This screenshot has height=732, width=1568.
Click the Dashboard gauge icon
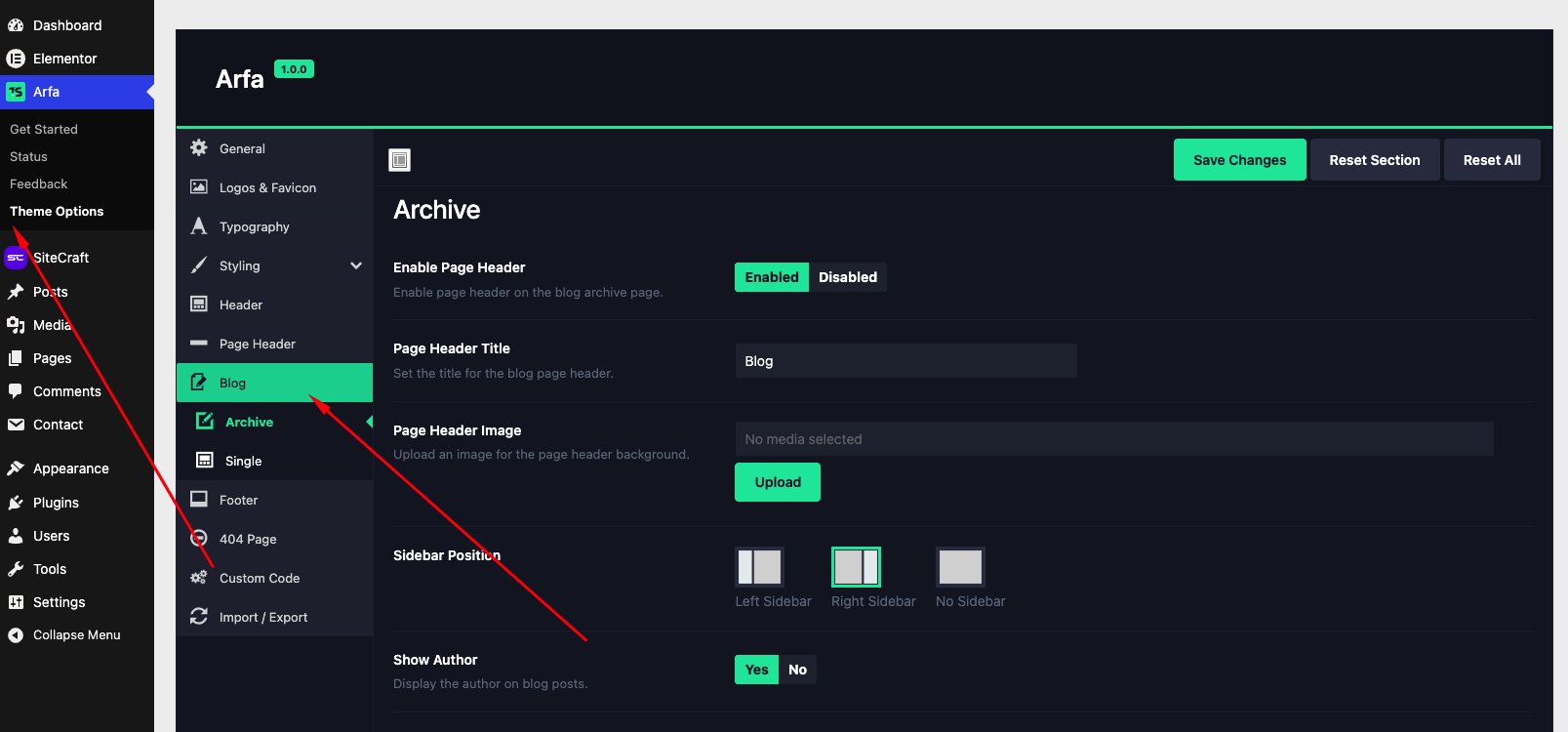[16, 25]
